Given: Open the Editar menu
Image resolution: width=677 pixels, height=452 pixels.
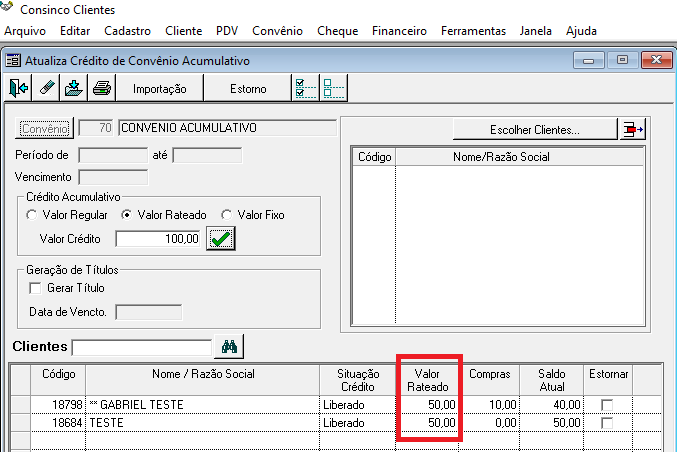Looking at the screenshot, I should pos(75,31).
